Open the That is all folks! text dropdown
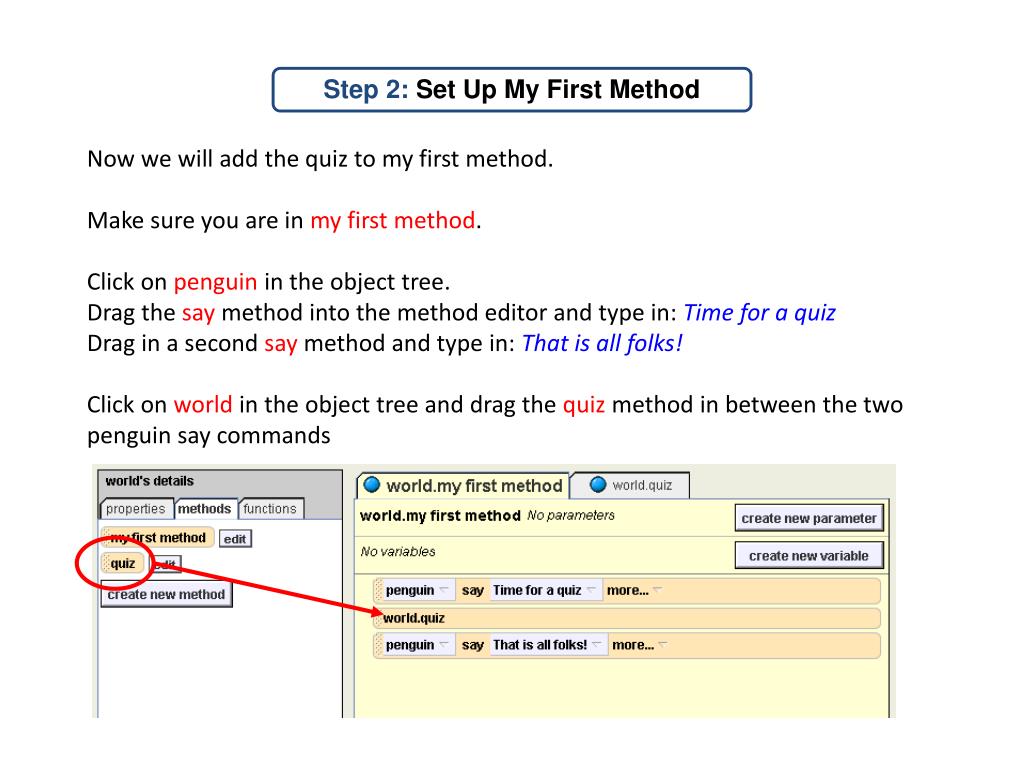The image size is (1024, 768). [x=547, y=645]
